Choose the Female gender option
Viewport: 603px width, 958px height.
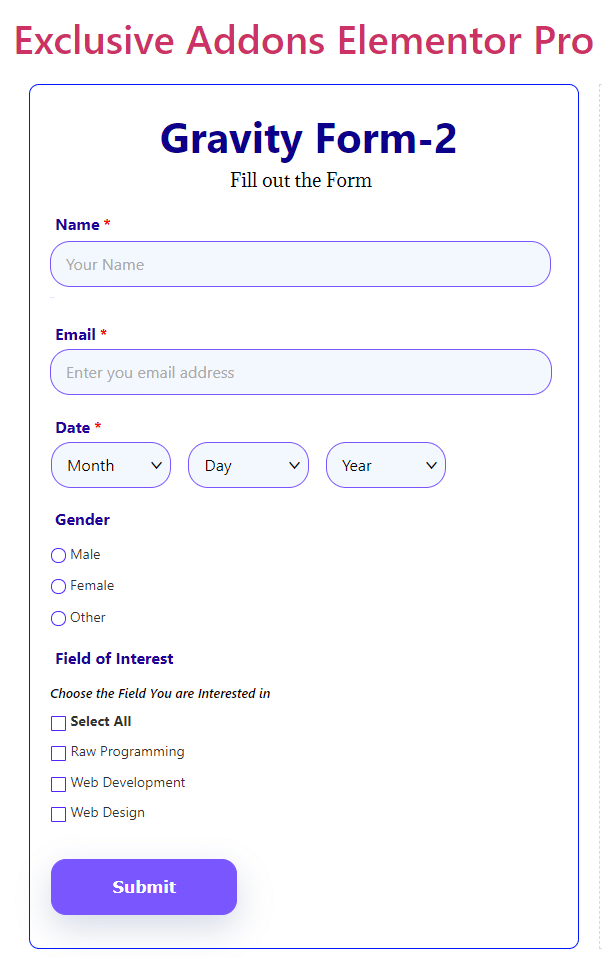pos(59,587)
